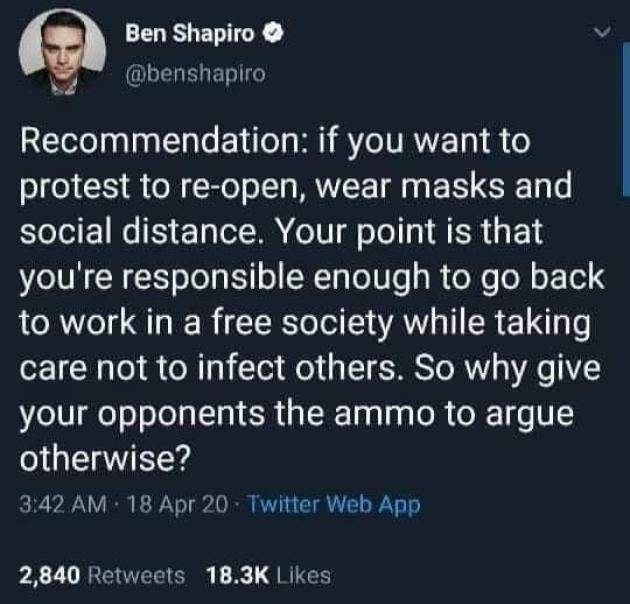Click the blue scrollbar thumb on right edge
Image resolution: width=630 pixels, height=604 pixels.
coord(624,119)
